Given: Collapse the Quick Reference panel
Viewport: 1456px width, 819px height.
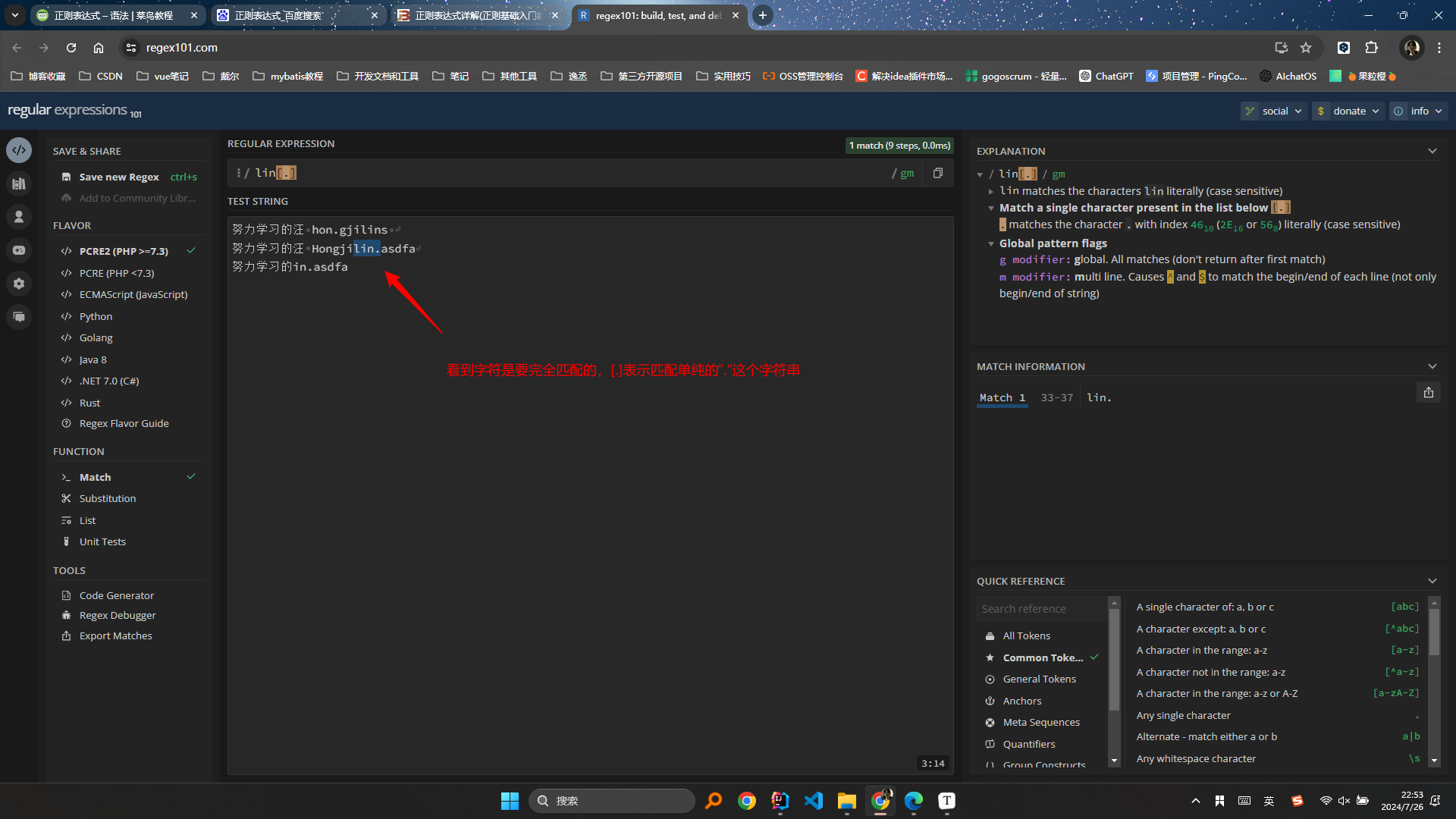Looking at the screenshot, I should [x=1432, y=581].
